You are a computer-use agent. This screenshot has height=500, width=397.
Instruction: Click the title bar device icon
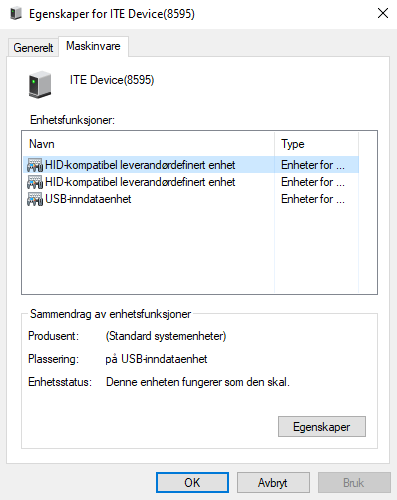[x=16, y=14]
